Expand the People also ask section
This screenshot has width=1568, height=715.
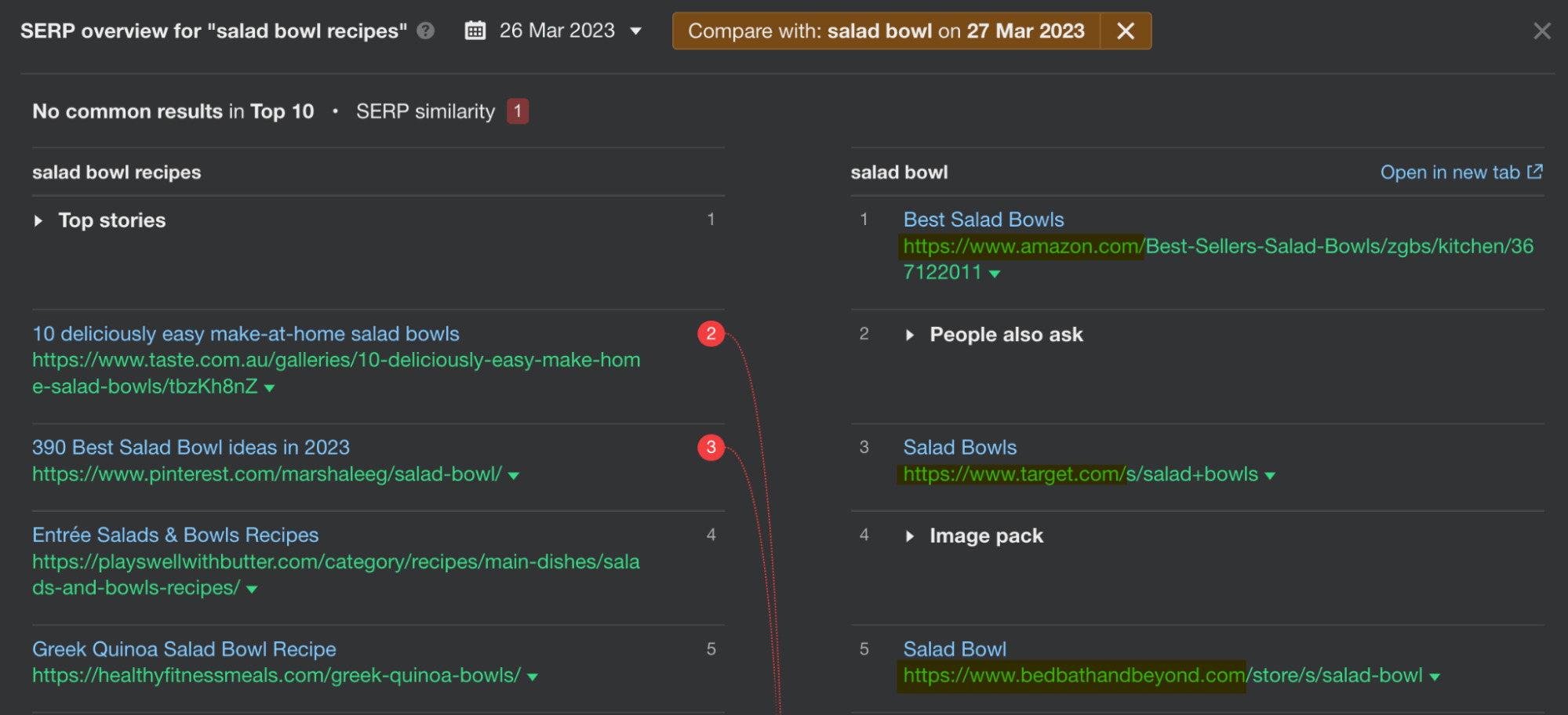(910, 335)
